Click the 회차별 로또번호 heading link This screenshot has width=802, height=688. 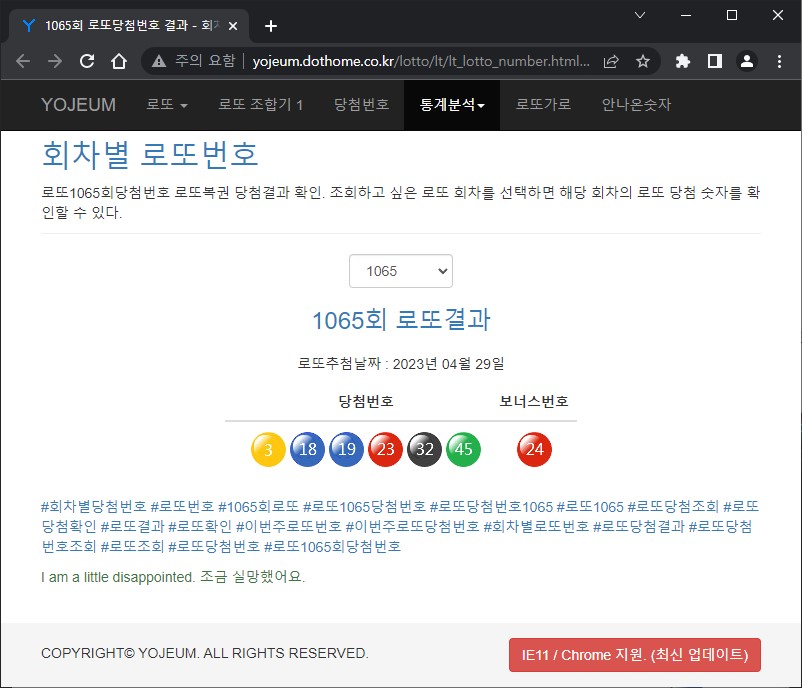tap(150, 154)
